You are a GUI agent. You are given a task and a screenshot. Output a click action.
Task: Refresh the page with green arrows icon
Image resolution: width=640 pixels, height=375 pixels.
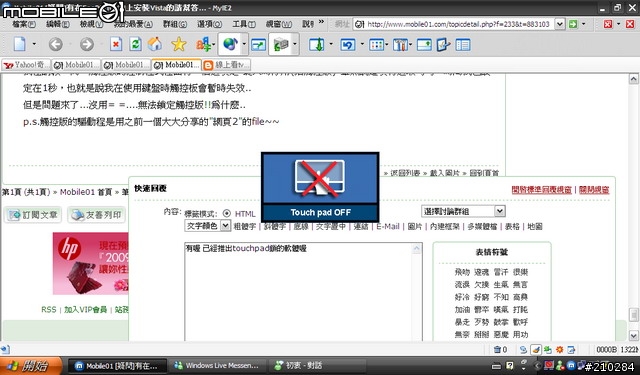tap(136, 44)
